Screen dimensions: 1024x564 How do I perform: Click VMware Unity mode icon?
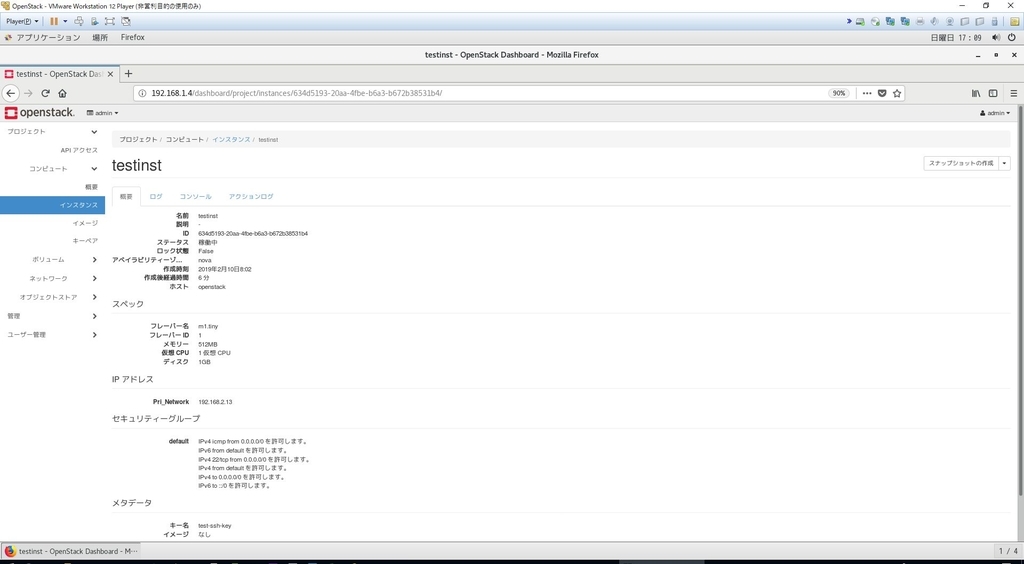pyautogui.click(x=125, y=22)
